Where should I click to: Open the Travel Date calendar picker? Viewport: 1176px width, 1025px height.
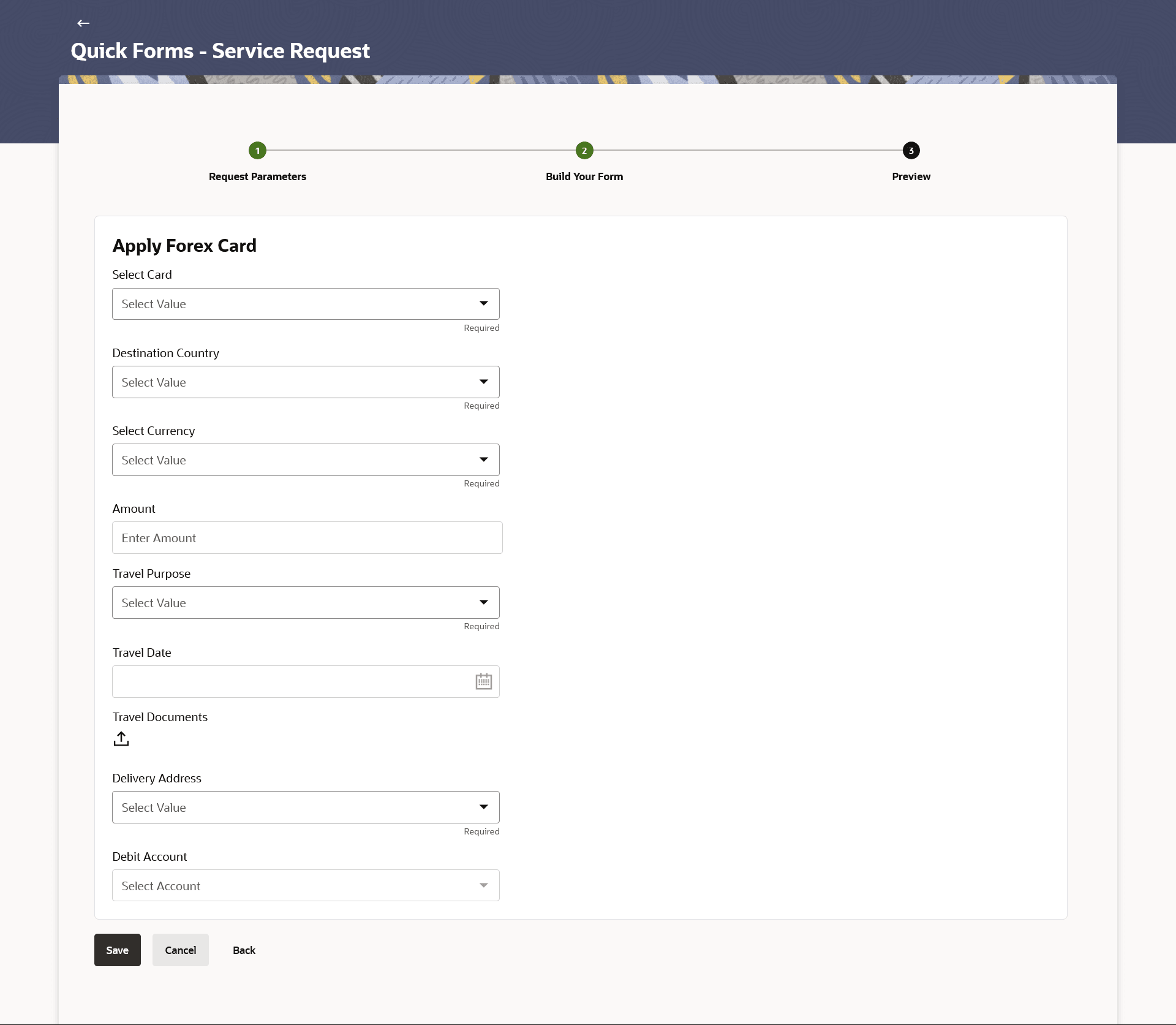tap(483, 681)
